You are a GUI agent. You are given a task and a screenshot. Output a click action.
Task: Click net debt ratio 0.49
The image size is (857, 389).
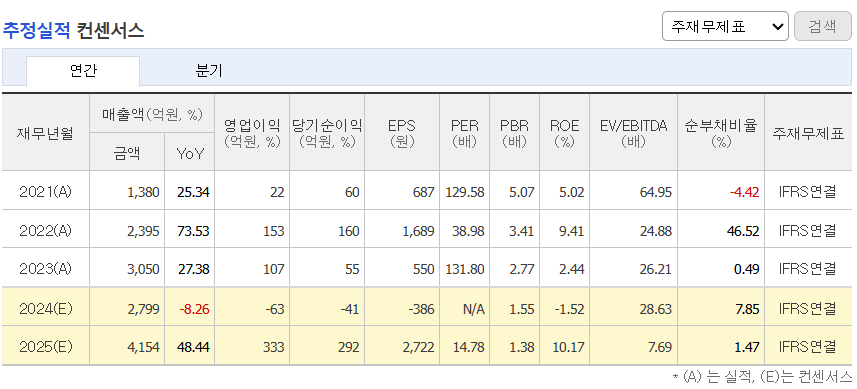click(747, 269)
